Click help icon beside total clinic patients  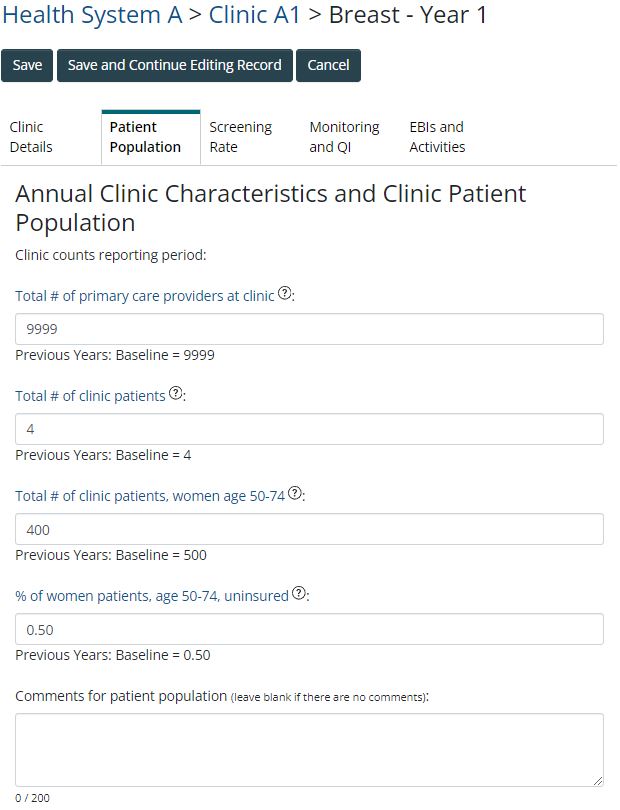pyautogui.click(x=176, y=394)
